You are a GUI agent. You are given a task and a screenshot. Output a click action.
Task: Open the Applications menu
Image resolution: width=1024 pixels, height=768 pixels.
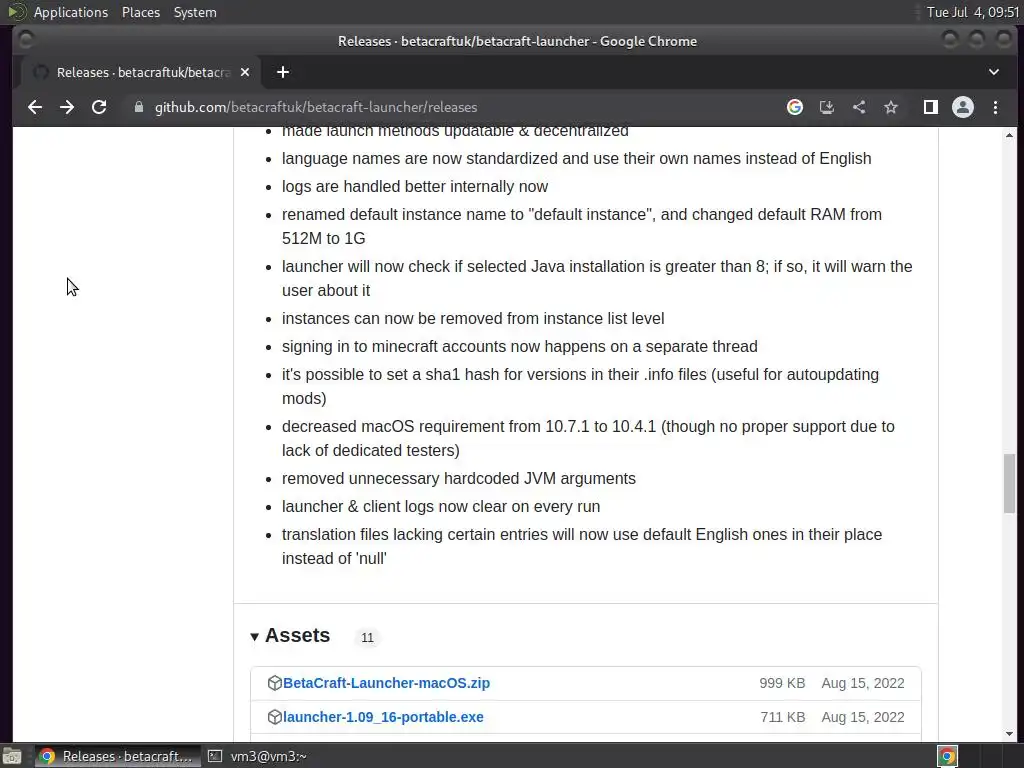click(71, 12)
